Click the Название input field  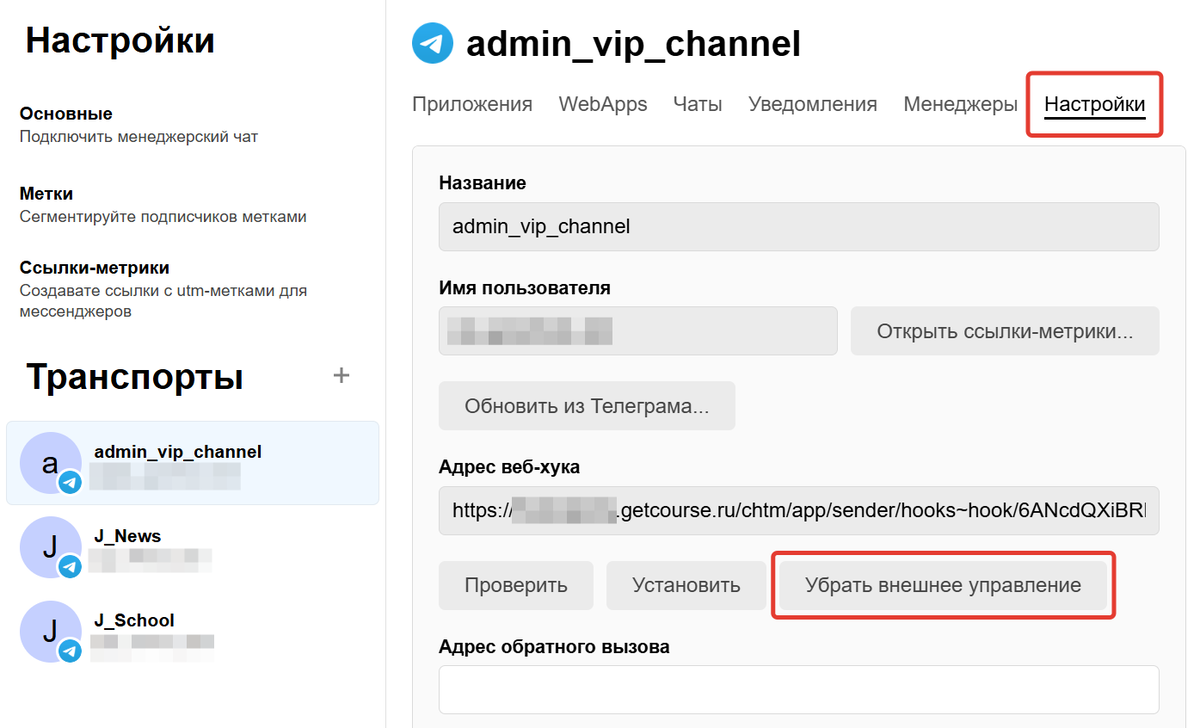click(x=799, y=227)
